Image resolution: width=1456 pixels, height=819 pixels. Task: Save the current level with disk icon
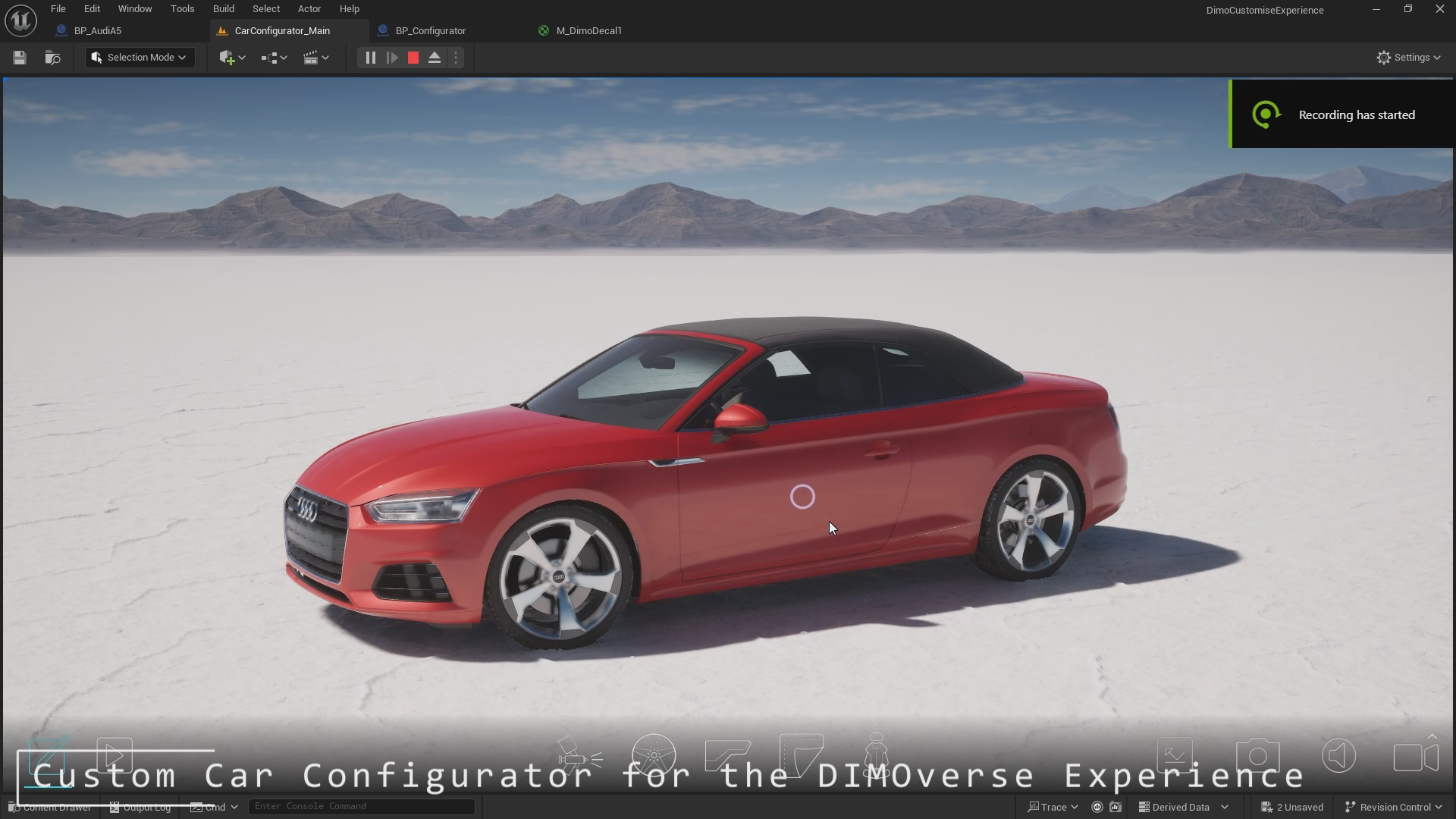[20, 58]
